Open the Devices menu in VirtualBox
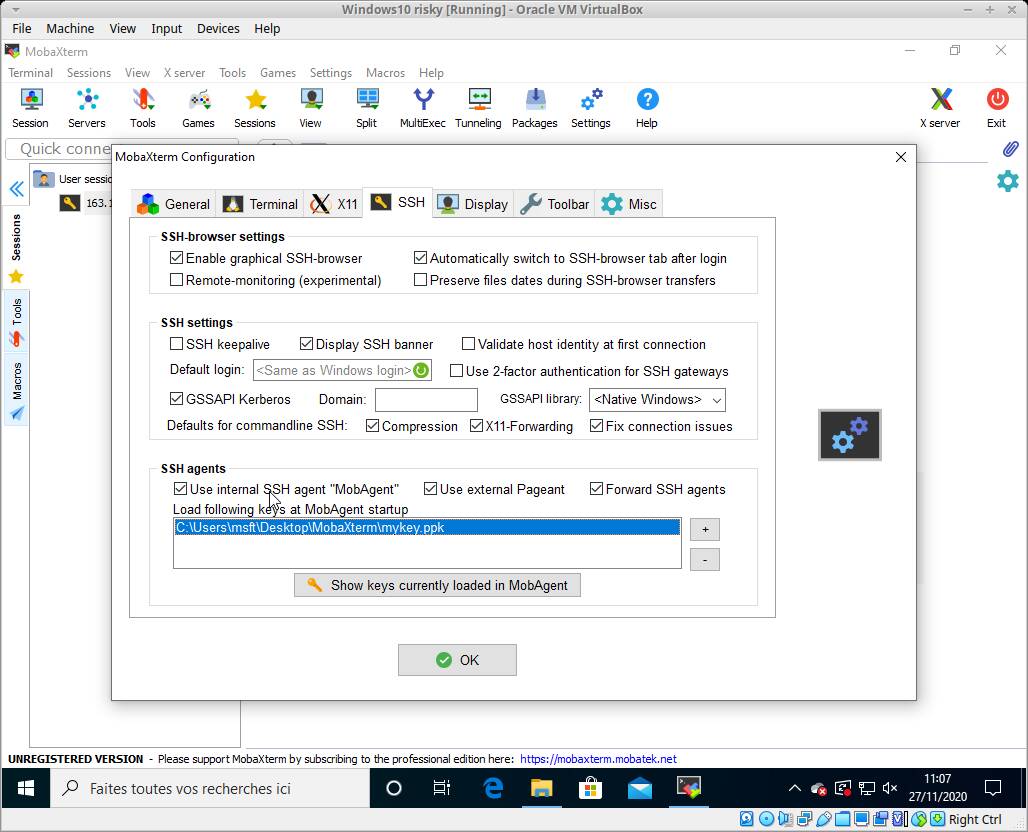The height and width of the screenshot is (832, 1028). pos(218,28)
